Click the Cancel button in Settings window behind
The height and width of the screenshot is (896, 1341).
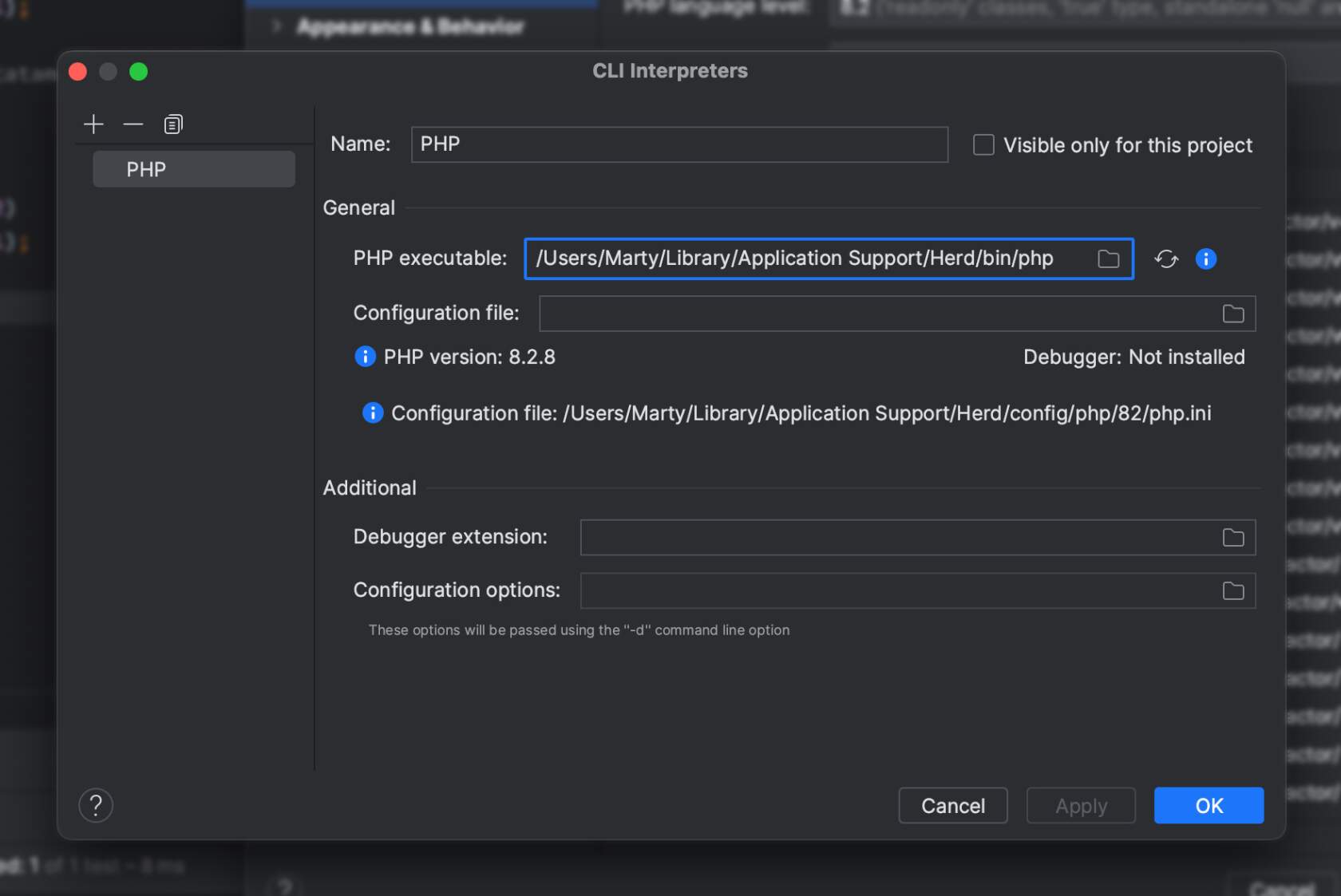coord(1282,887)
